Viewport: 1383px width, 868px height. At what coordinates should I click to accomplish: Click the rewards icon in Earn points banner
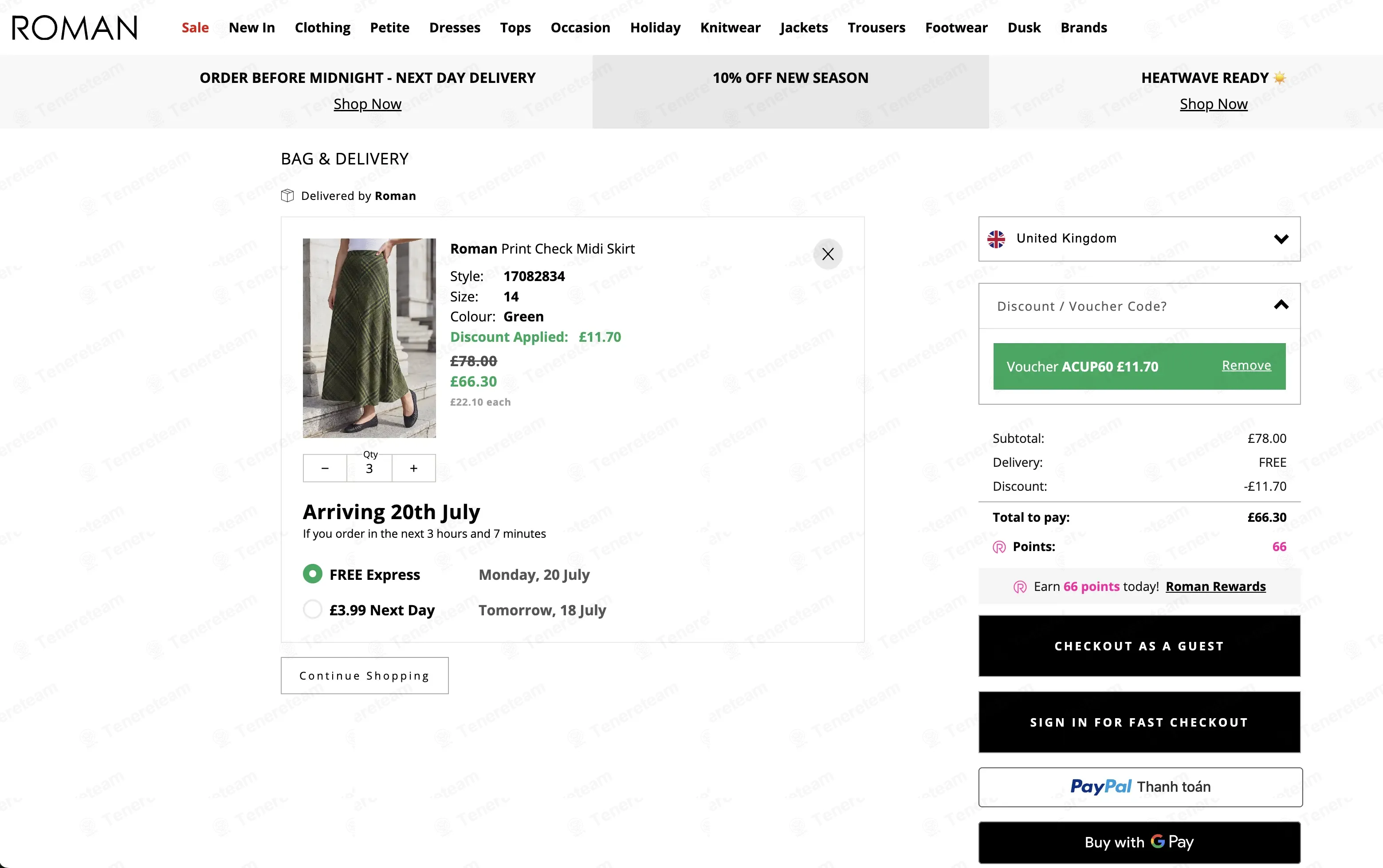(1020, 586)
